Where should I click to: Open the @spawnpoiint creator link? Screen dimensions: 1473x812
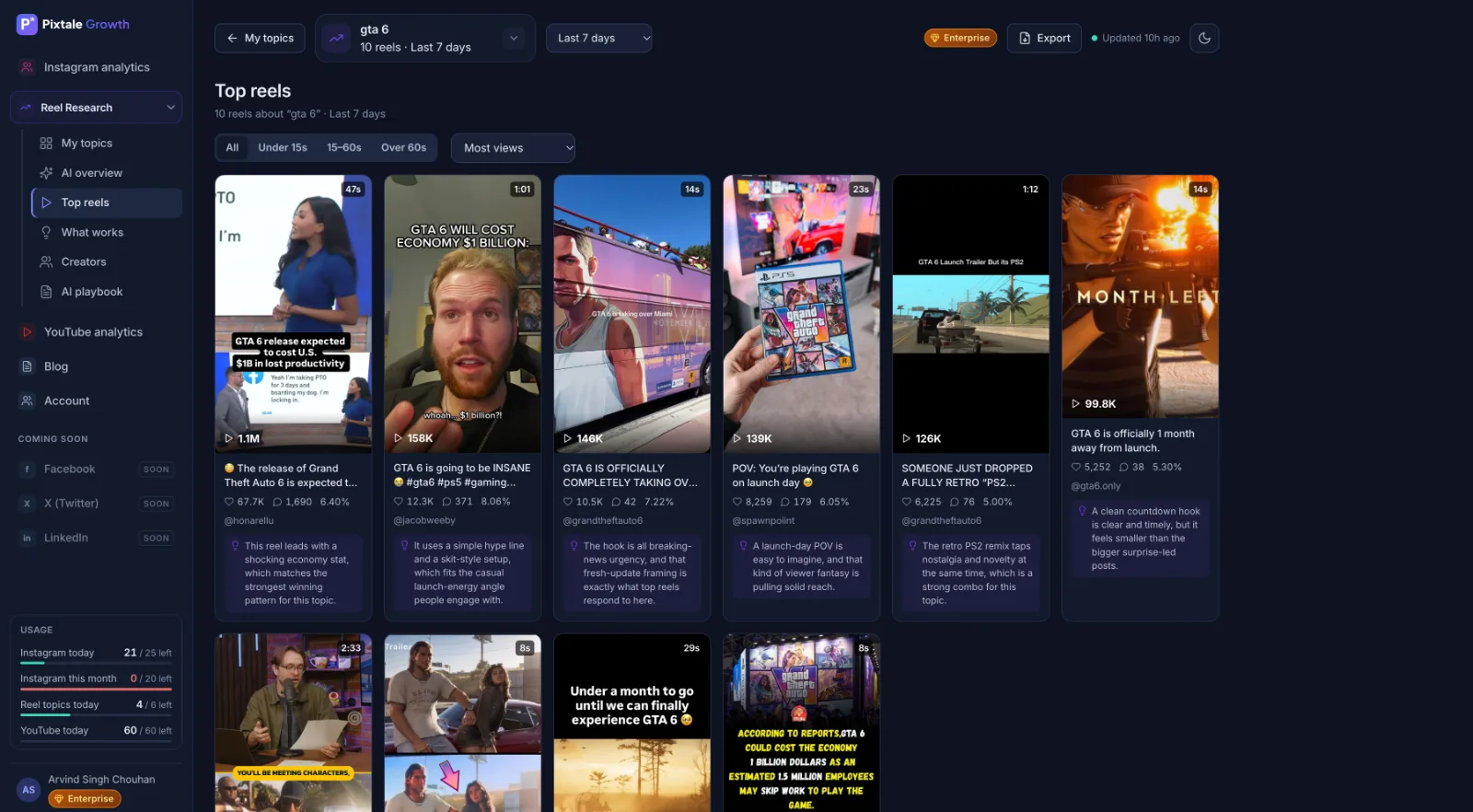point(763,520)
